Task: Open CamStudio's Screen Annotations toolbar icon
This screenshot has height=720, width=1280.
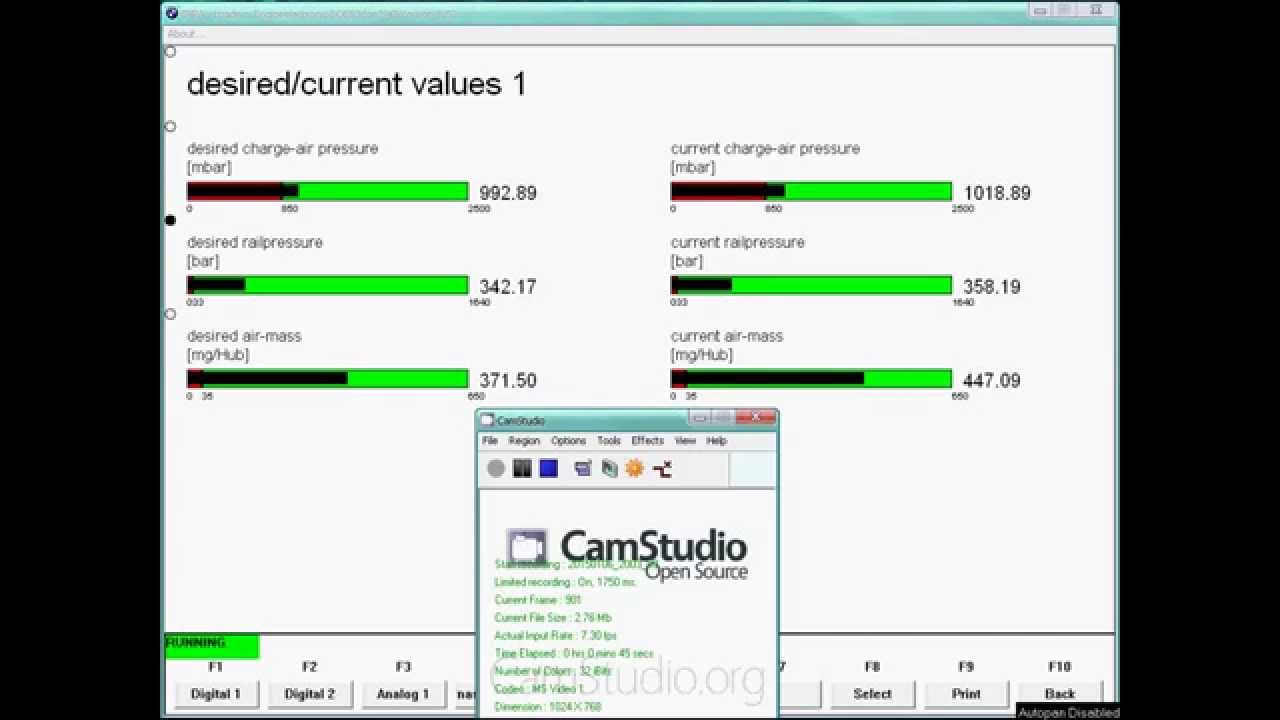Action: (609, 468)
